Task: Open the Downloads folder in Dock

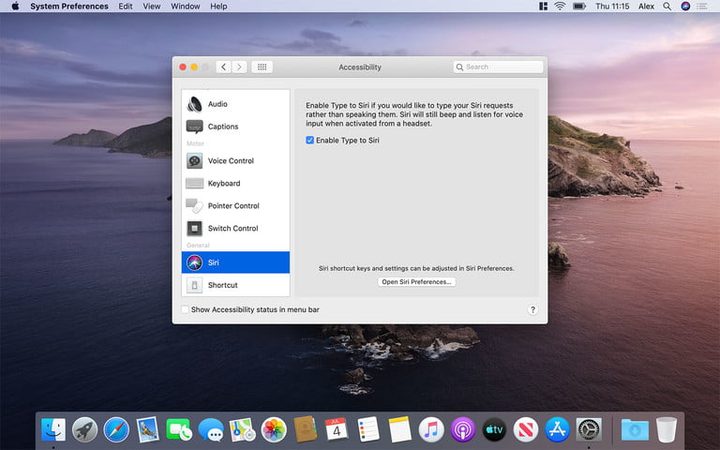Action: point(635,430)
